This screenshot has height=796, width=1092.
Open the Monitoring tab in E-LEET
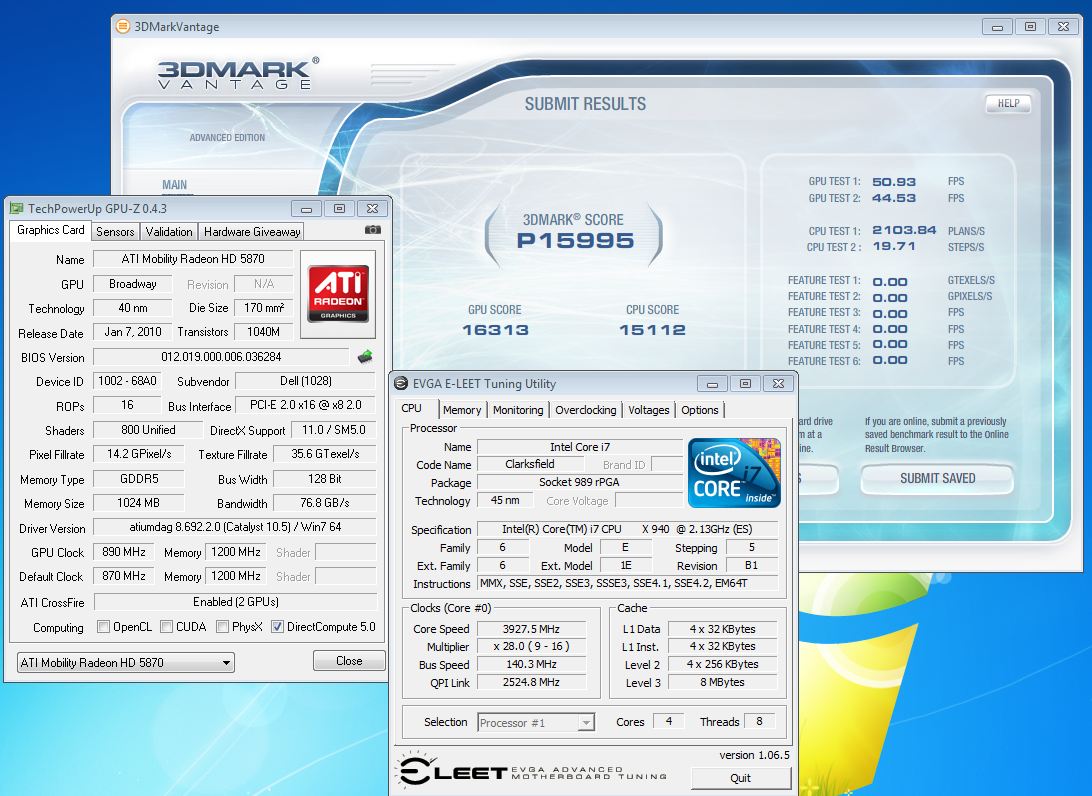[517, 410]
